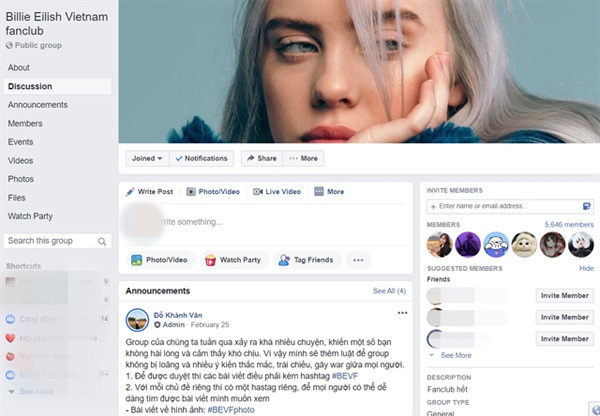Open the Photos section
The image size is (600, 416).
21,179
